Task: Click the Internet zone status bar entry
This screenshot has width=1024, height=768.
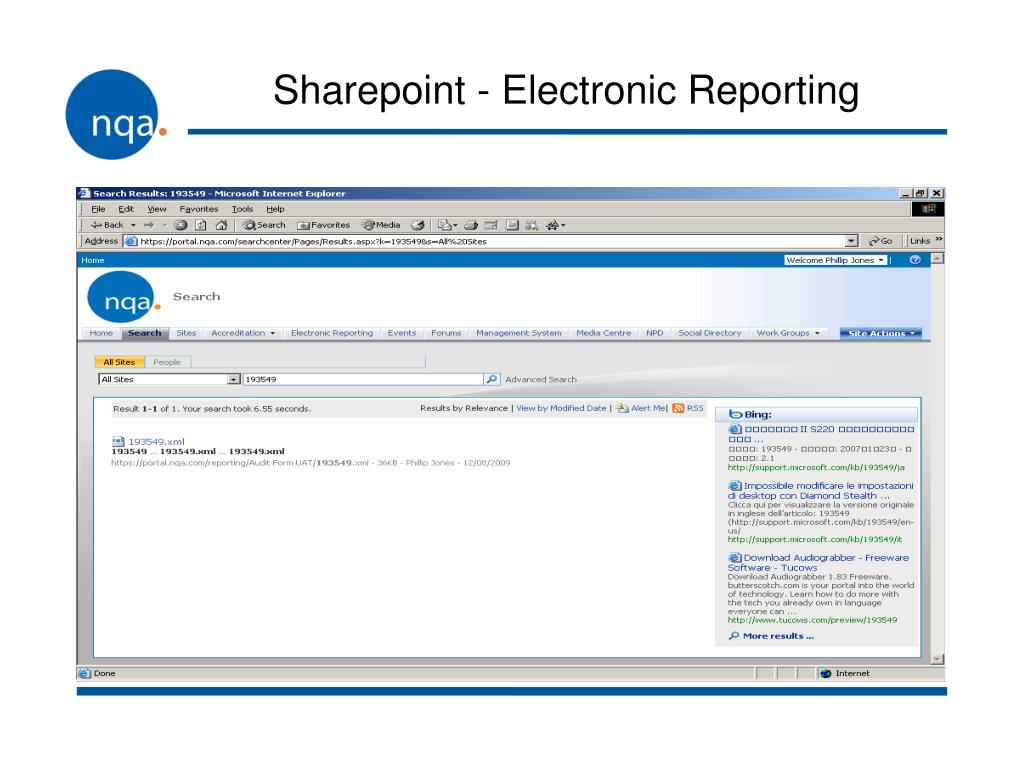Action: 845,673
